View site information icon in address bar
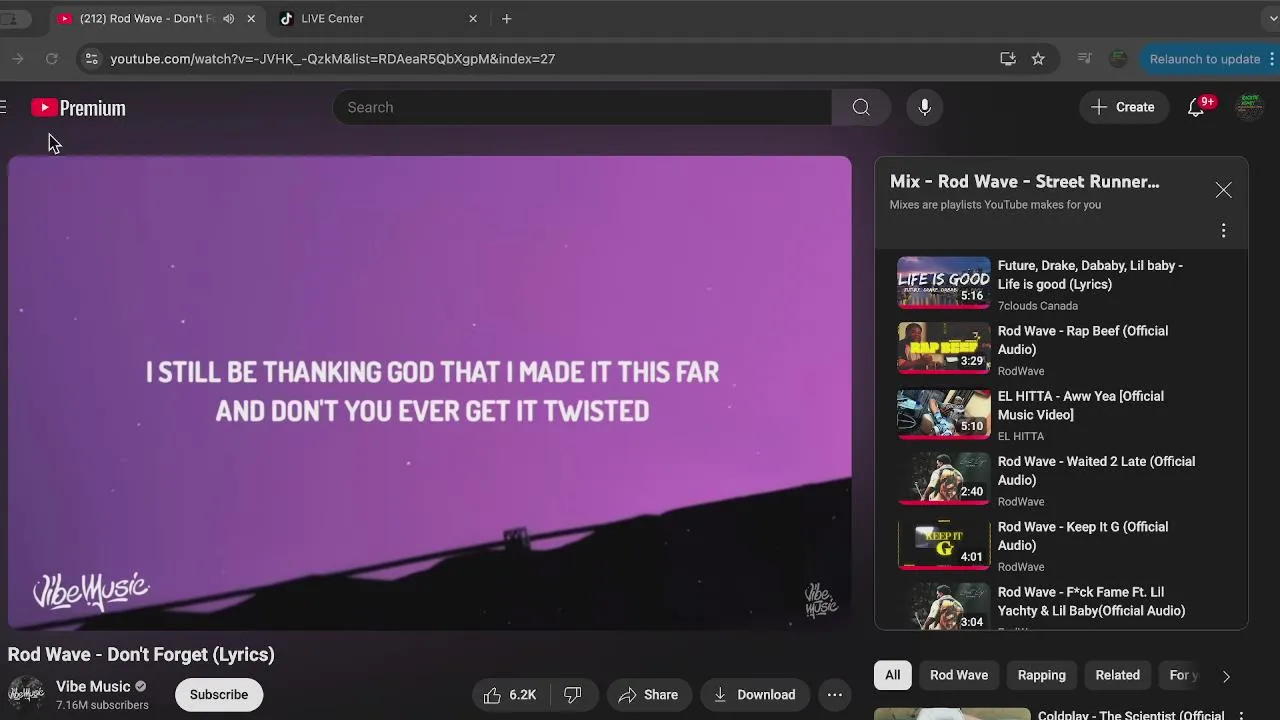1280x720 pixels. 91,59
